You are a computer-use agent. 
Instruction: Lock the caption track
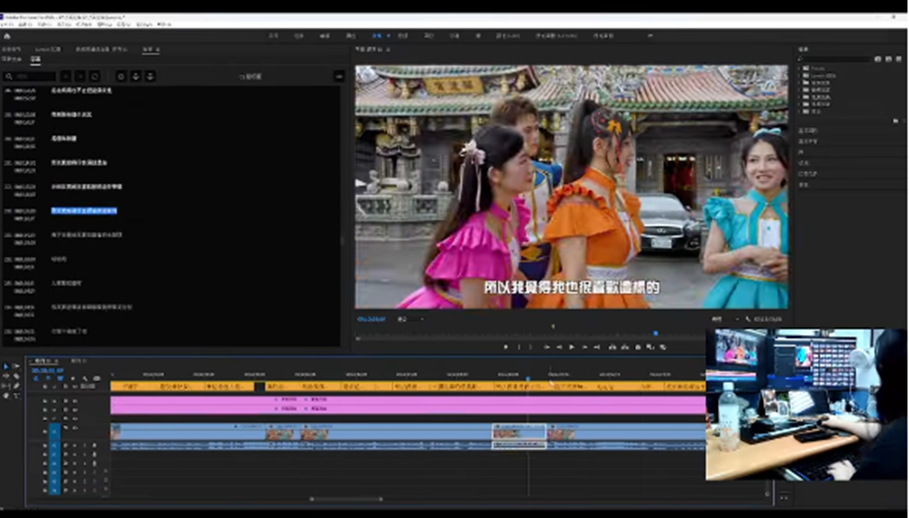pos(45,386)
